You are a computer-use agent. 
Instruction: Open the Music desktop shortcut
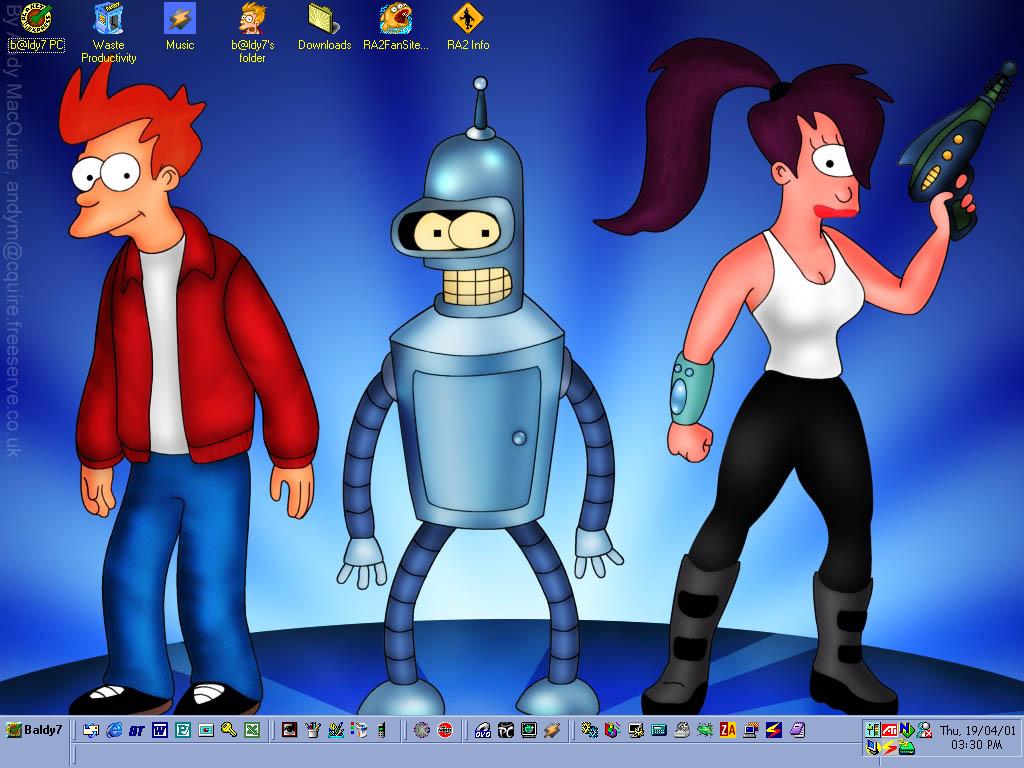(x=180, y=18)
